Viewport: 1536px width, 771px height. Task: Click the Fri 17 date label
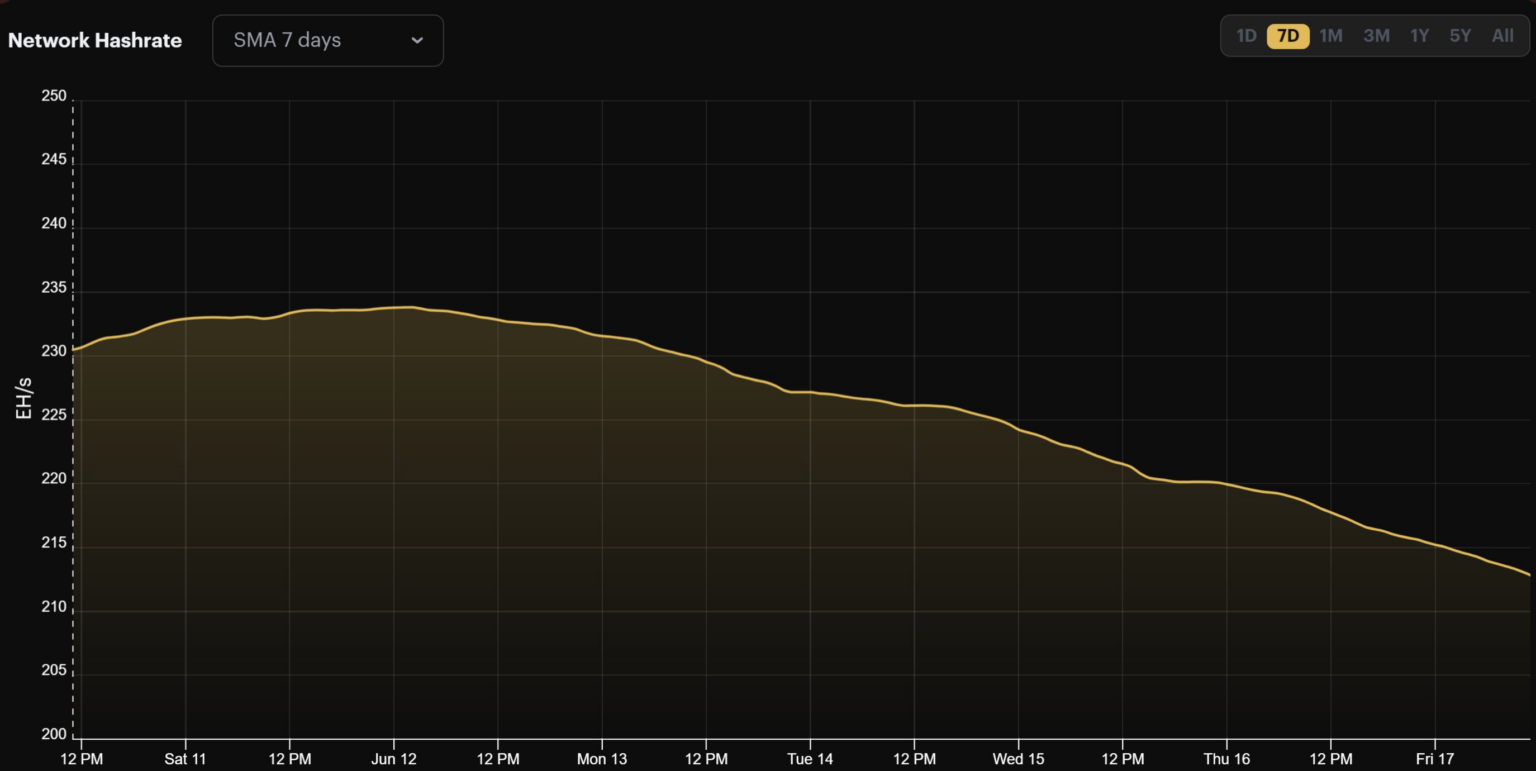[1435, 759]
